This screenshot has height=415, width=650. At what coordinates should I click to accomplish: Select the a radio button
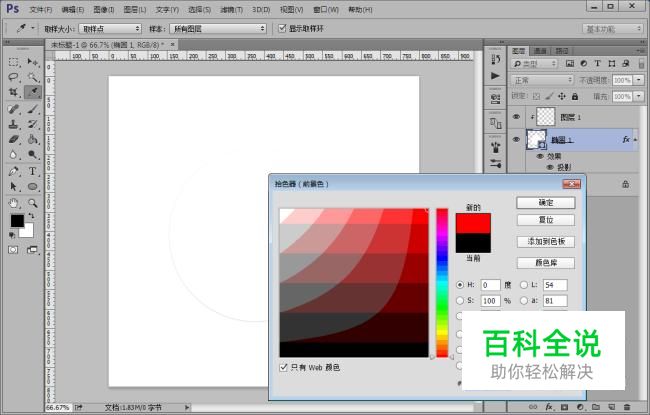[524, 301]
